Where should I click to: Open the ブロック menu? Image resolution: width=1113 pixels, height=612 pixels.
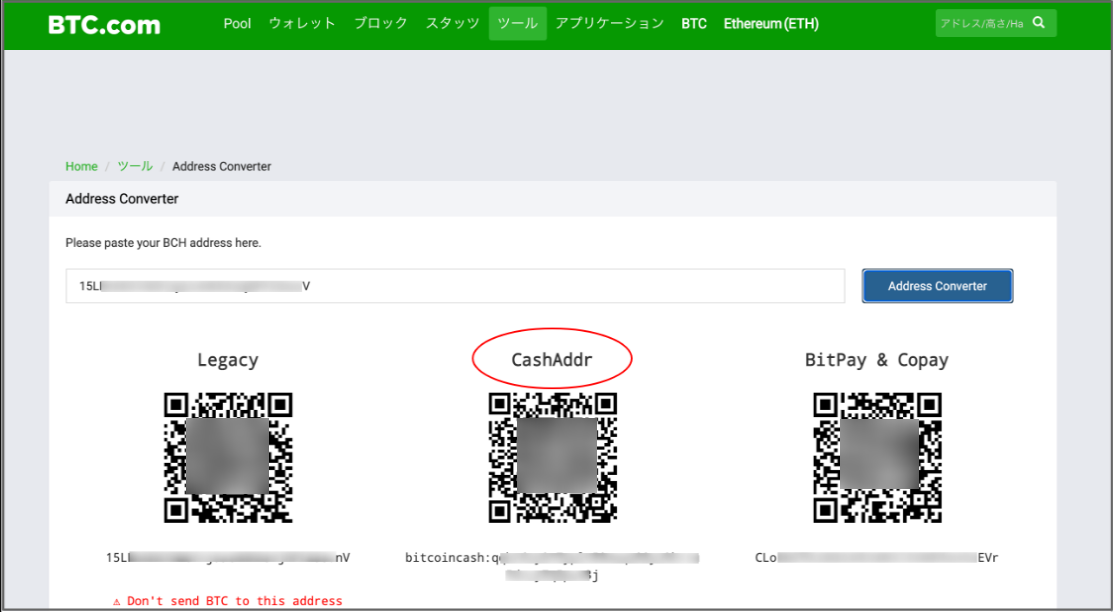380,23
